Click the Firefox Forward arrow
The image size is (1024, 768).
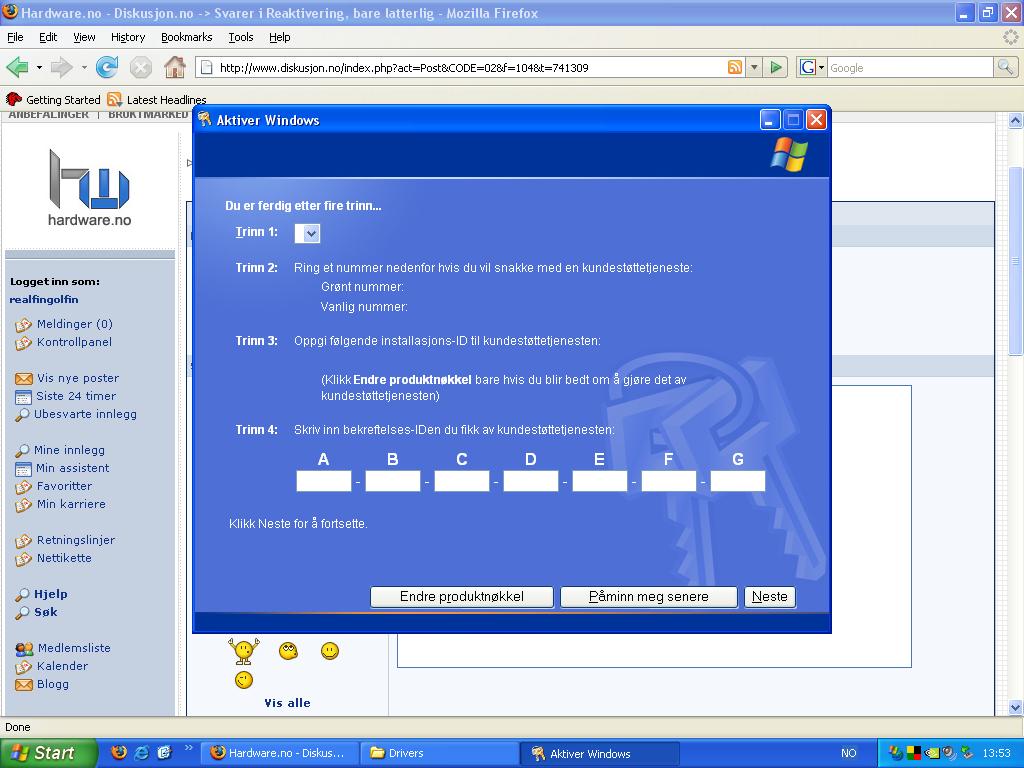tap(61, 67)
